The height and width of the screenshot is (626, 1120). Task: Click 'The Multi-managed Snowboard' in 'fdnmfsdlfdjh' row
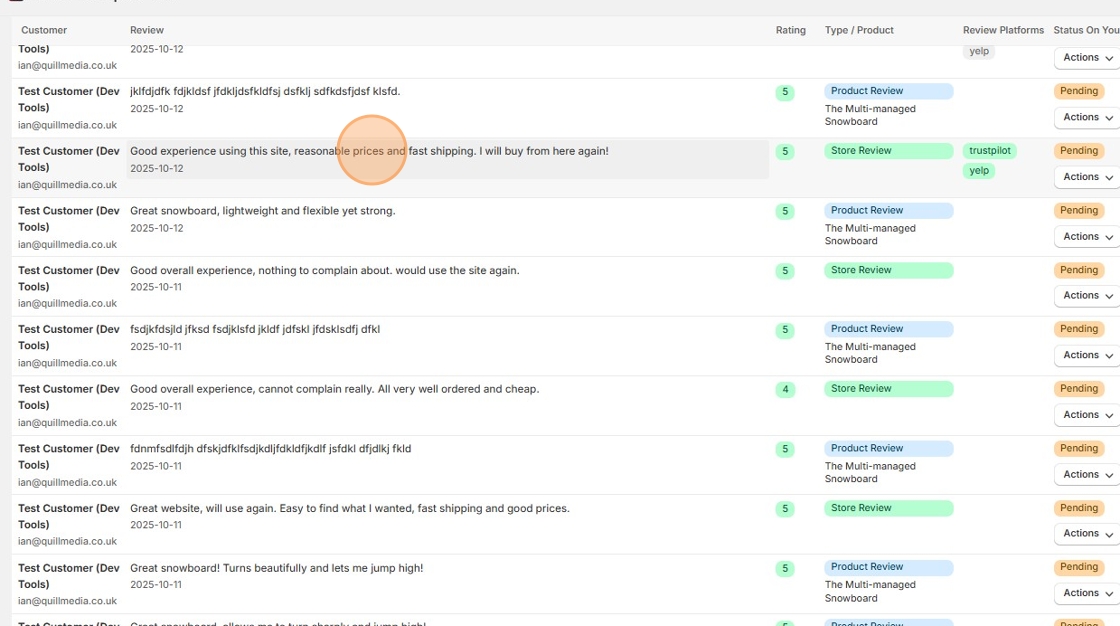click(870, 472)
